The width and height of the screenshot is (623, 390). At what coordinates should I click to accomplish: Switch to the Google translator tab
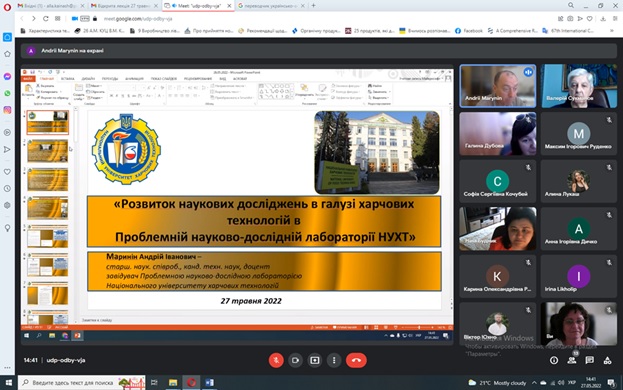271,6
